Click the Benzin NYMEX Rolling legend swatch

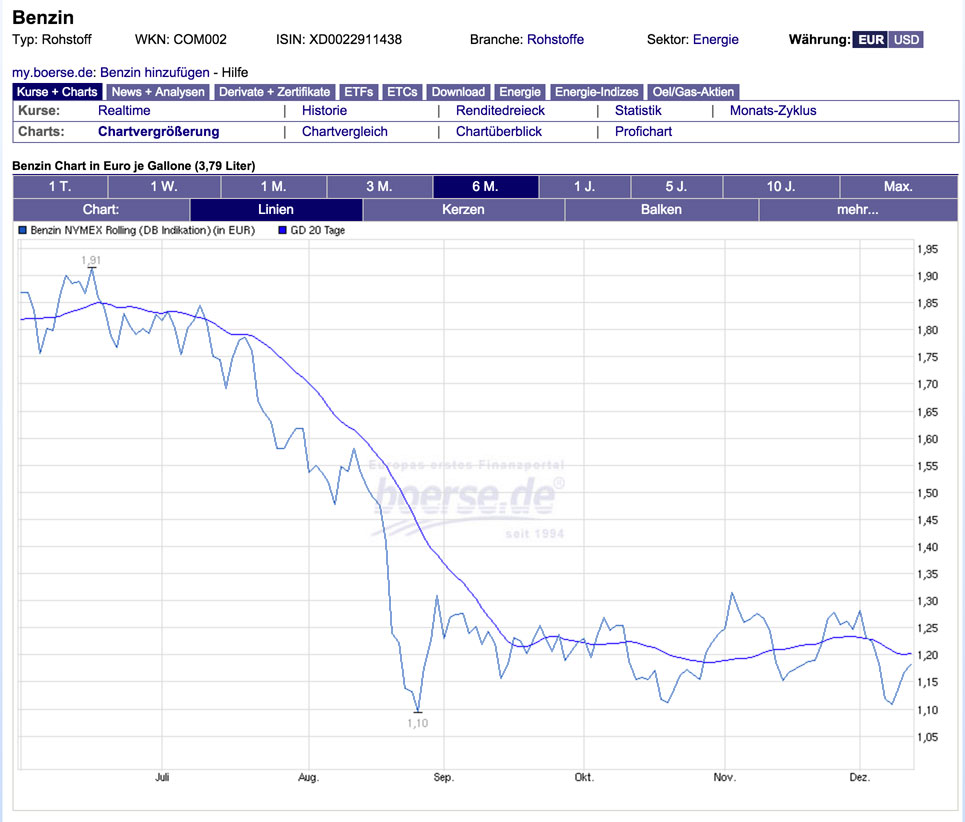[23, 230]
